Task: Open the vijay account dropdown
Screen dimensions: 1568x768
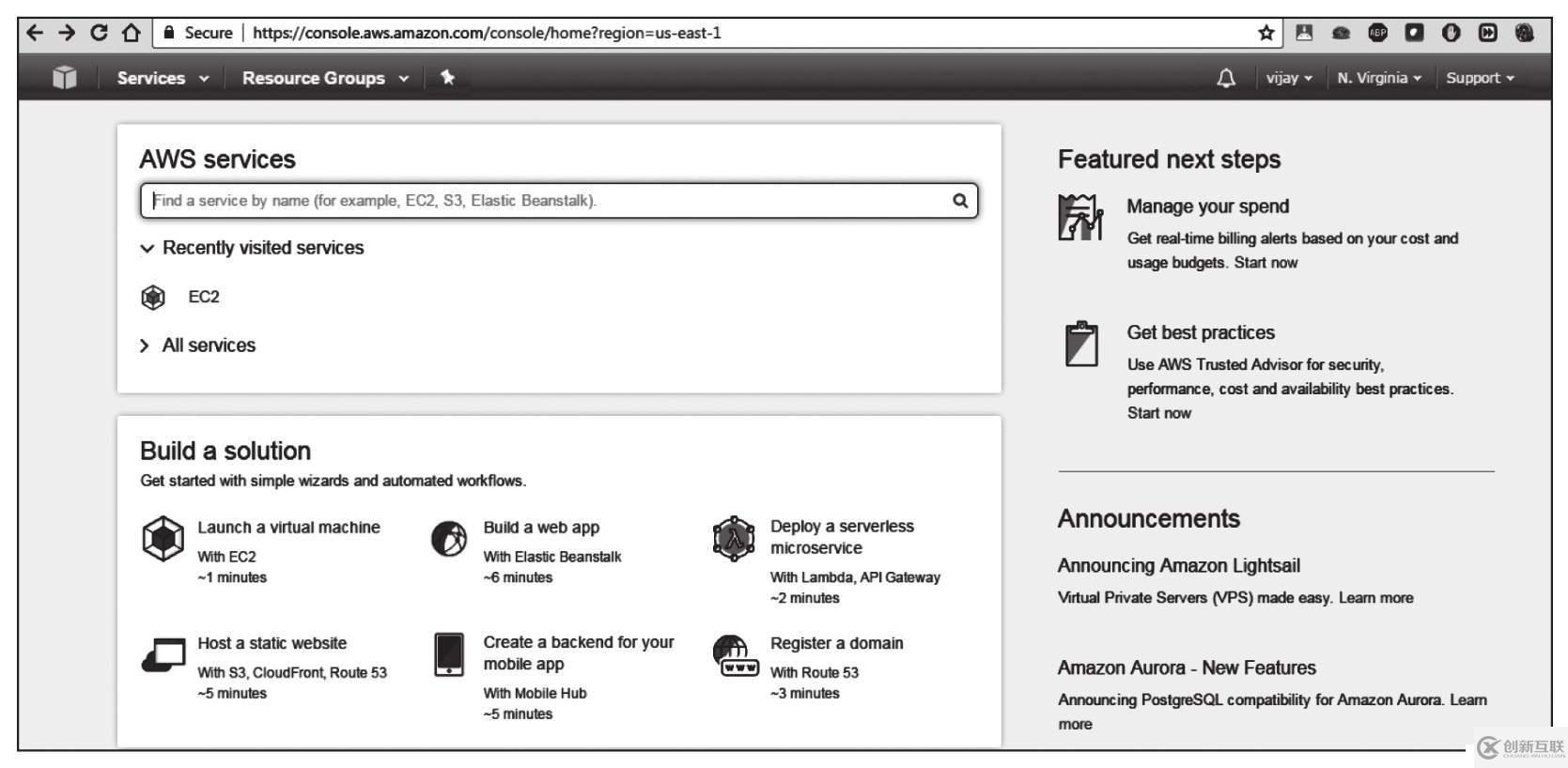Action: click(x=1289, y=78)
